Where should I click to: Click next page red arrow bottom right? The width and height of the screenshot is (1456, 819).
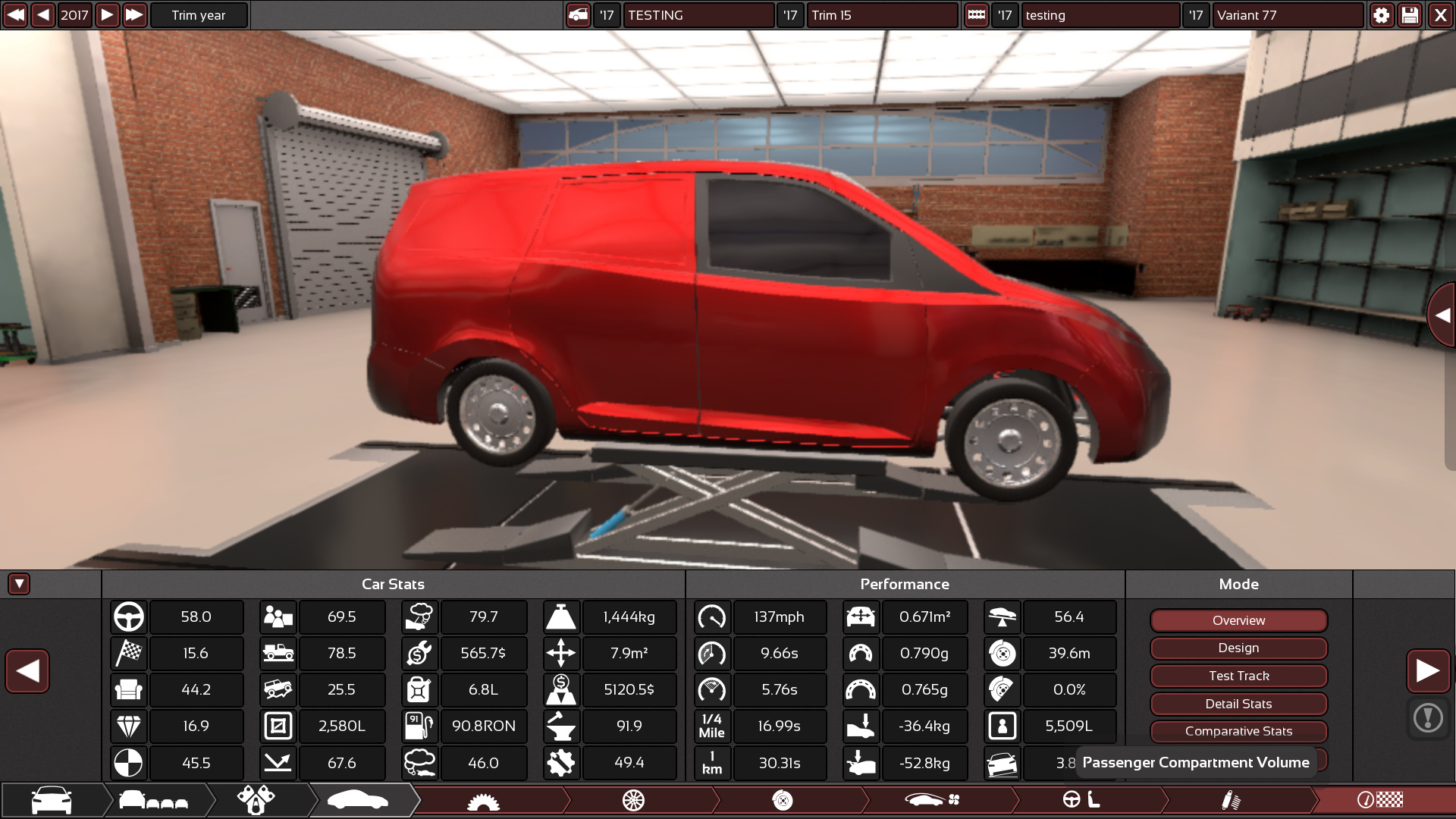click(1428, 670)
